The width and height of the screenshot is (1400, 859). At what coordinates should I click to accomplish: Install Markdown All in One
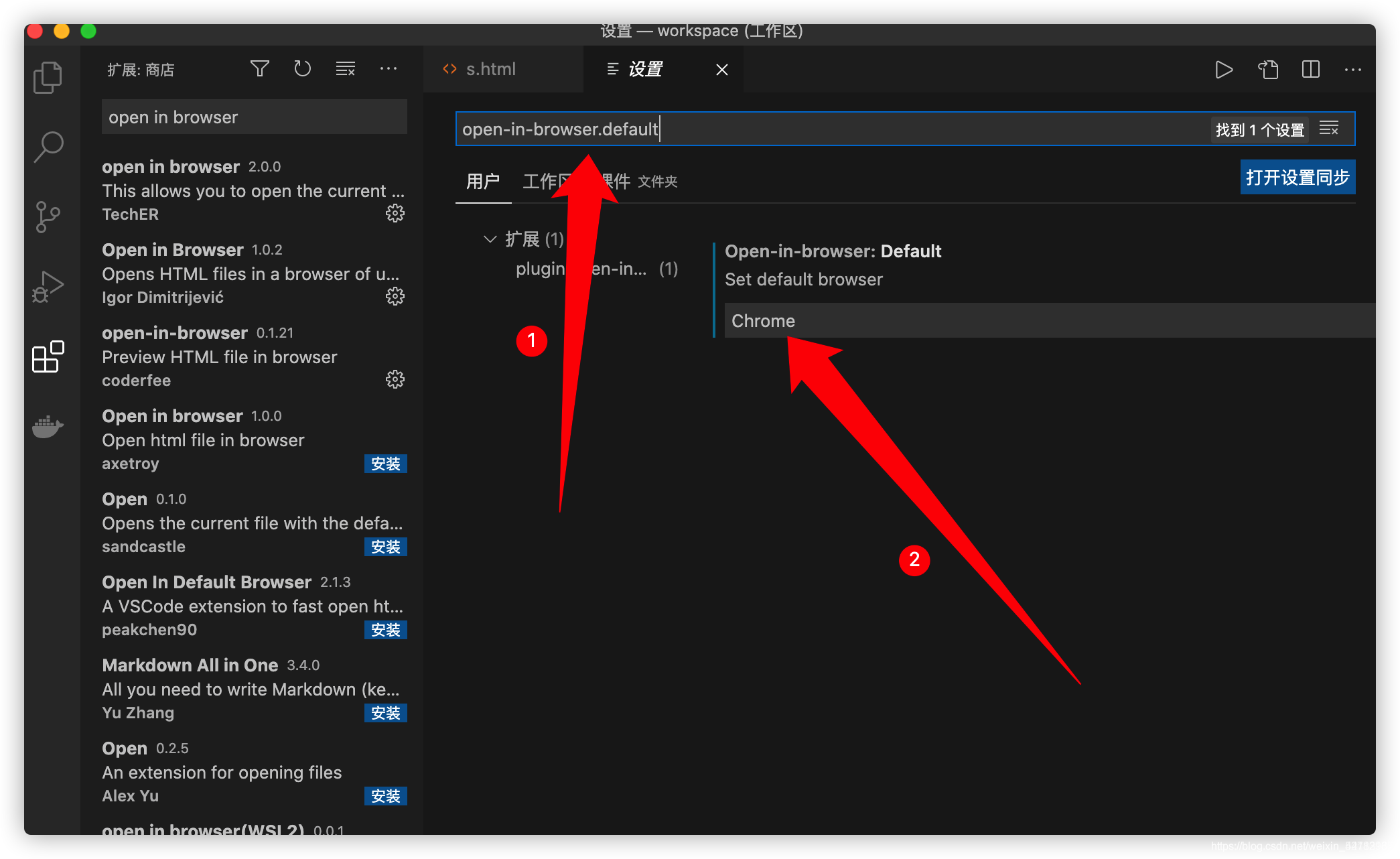(x=386, y=713)
